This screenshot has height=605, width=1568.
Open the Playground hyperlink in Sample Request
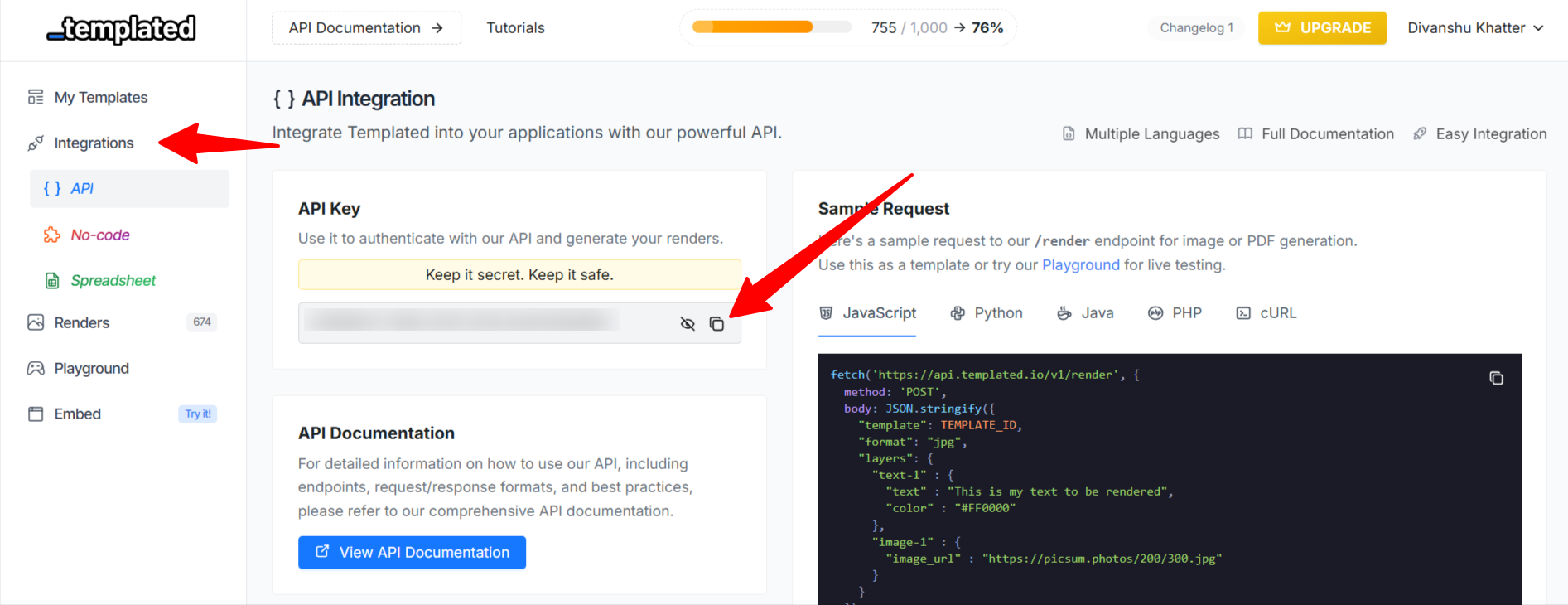pyautogui.click(x=1080, y=265)
